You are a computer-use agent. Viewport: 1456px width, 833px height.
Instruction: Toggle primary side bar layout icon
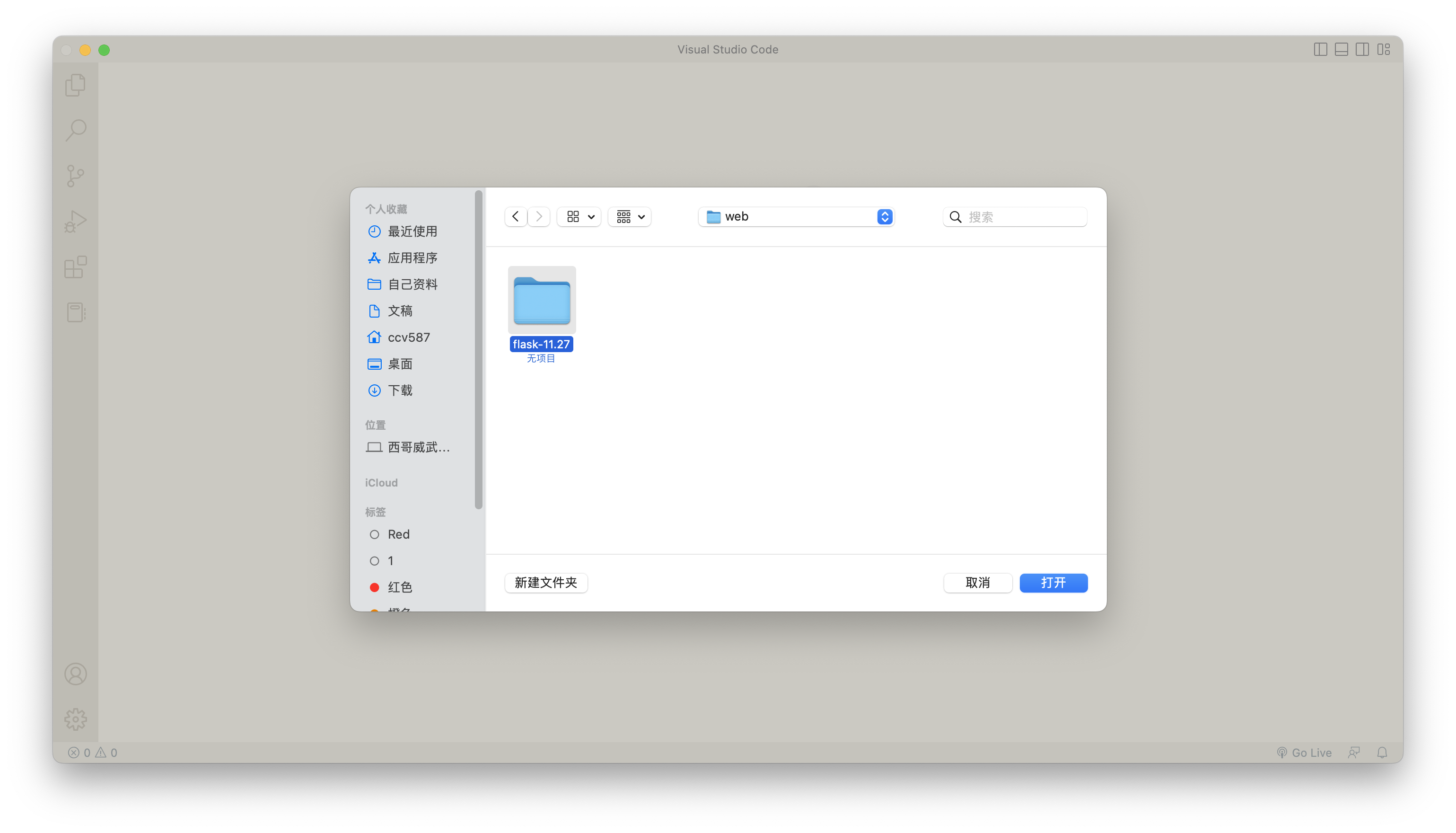coord(1320,50)
